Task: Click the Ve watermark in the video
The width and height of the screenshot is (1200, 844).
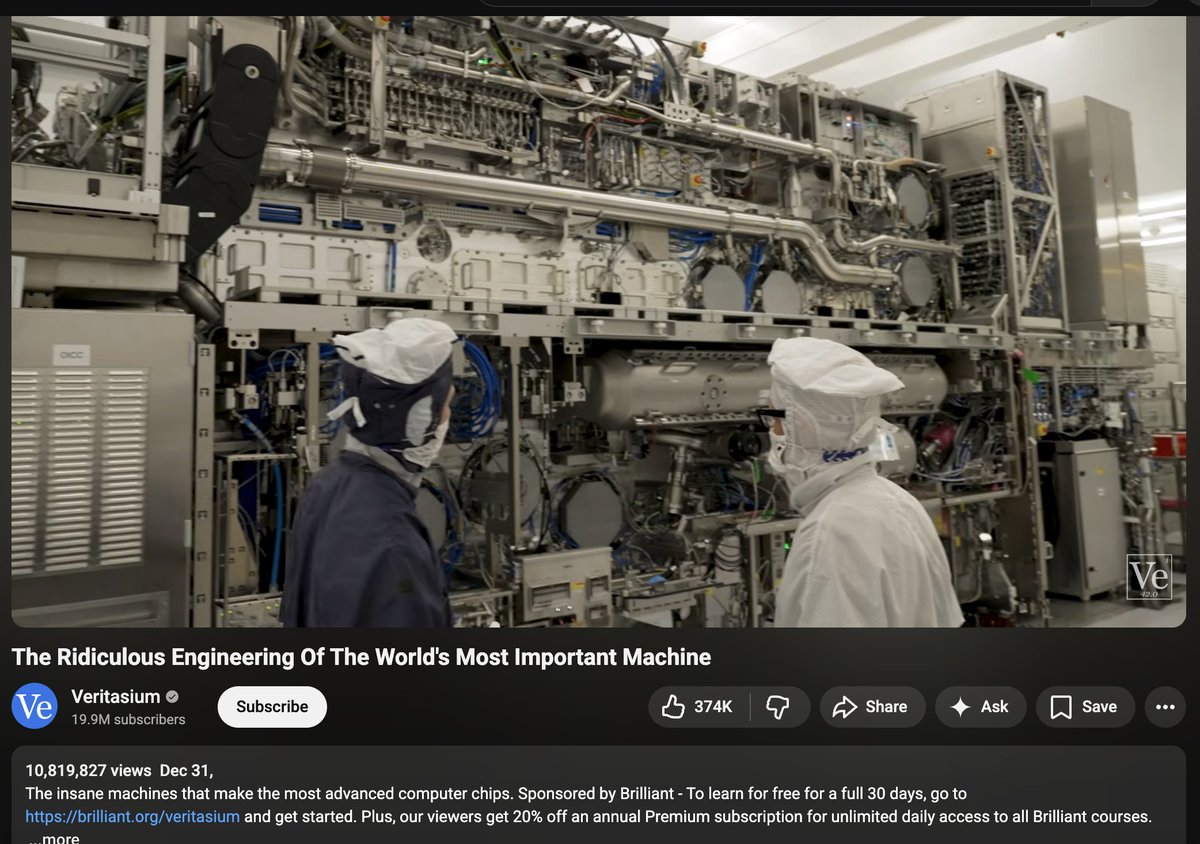Action: pyautogui.click(x=1148, y=578)
